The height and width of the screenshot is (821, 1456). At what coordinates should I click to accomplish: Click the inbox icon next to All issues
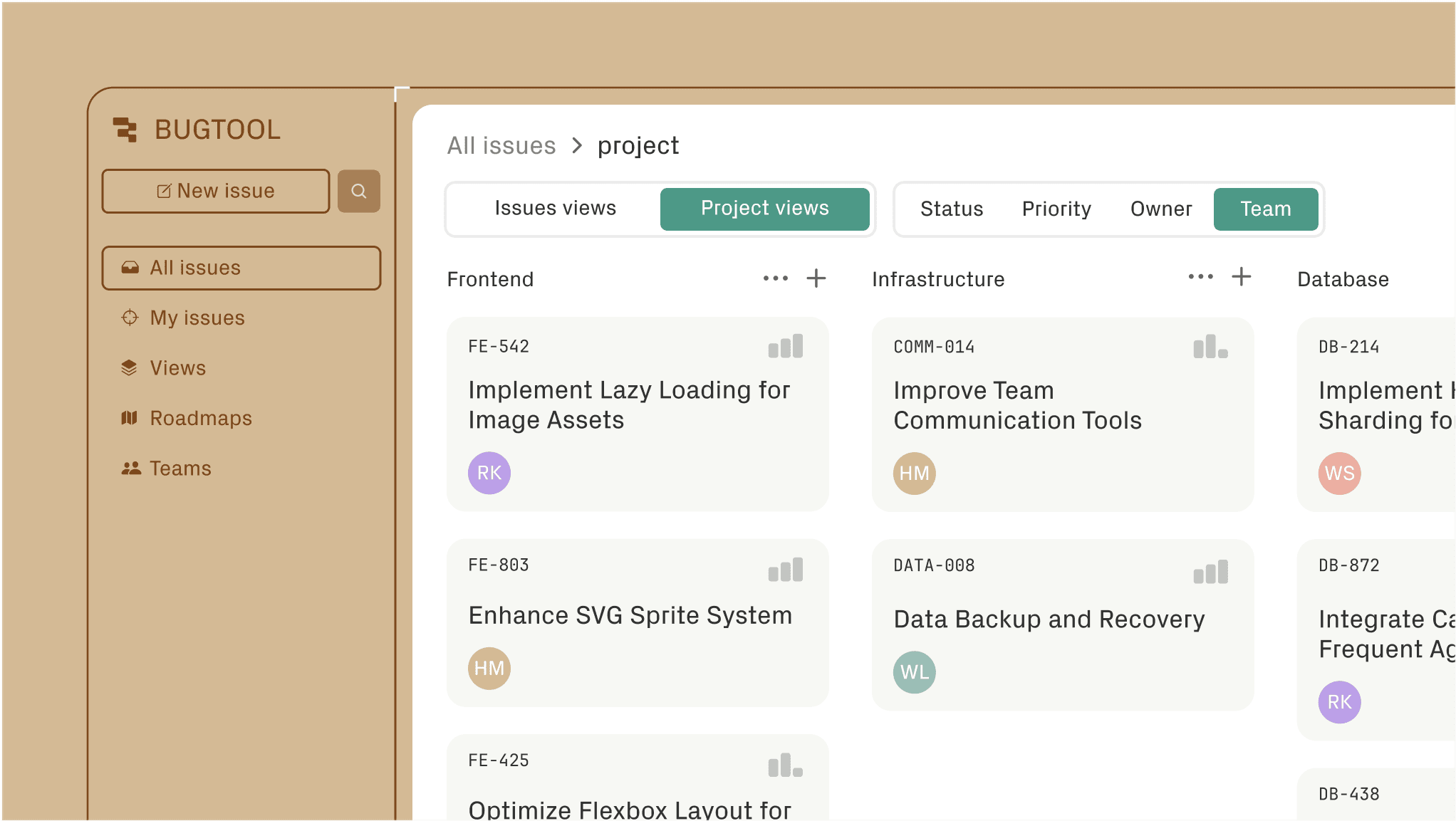pos(130,268)
